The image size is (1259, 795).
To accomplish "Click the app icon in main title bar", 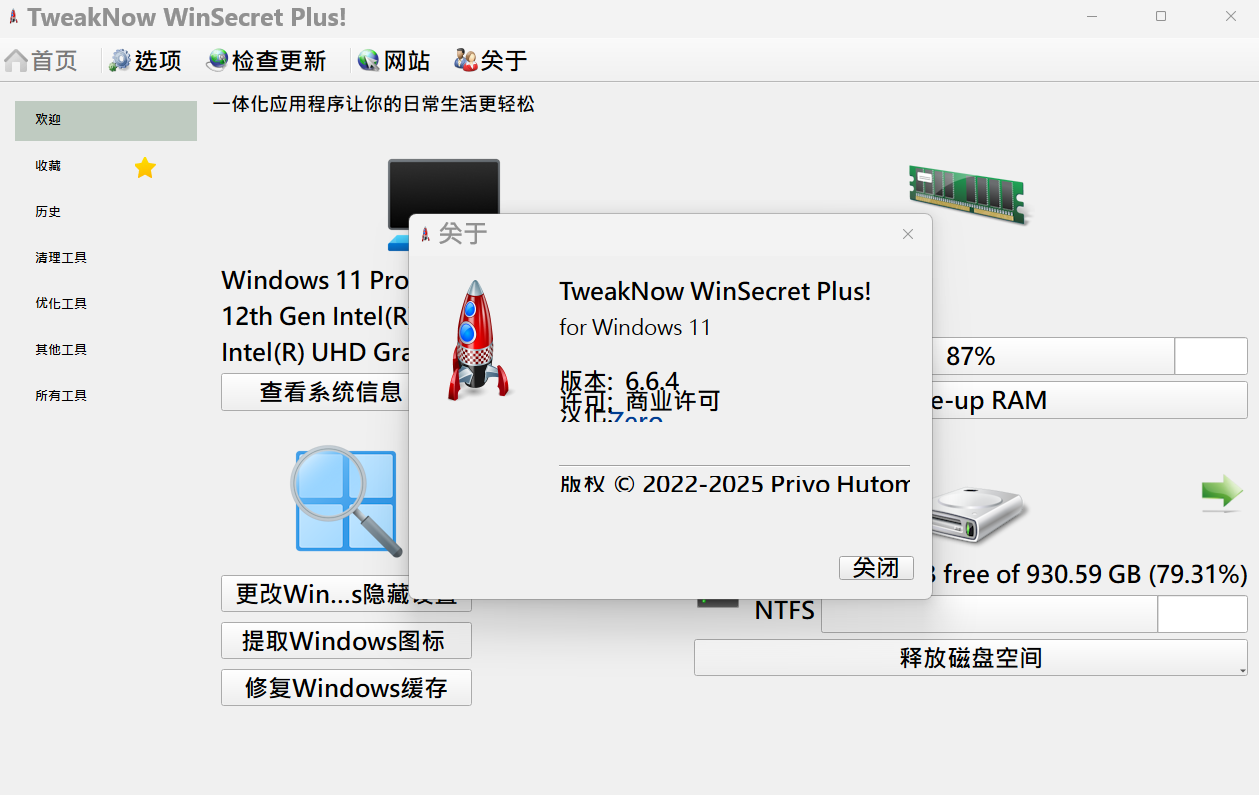I will pos(12,17).
